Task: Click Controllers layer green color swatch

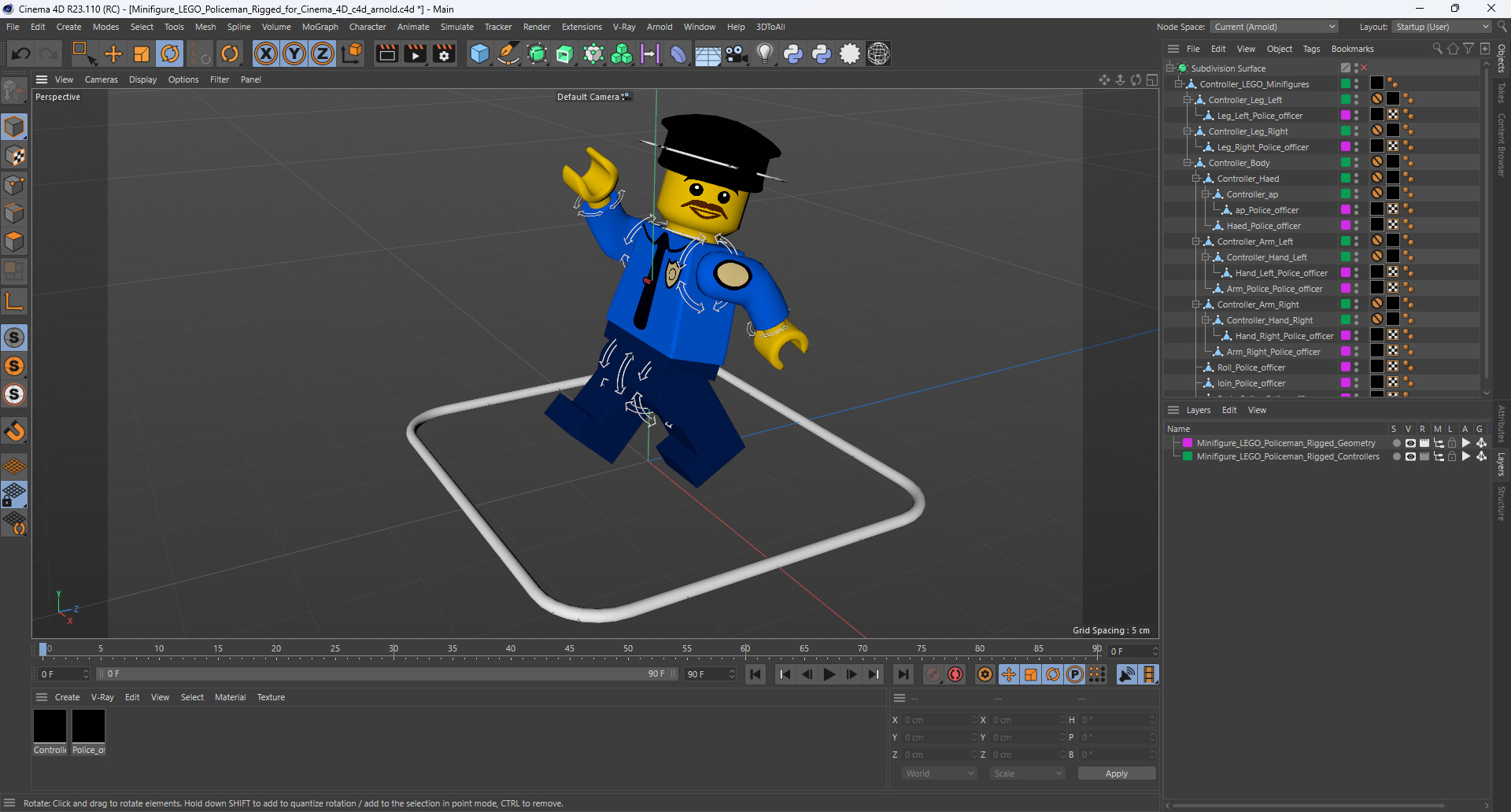Action: point(1188,456)
